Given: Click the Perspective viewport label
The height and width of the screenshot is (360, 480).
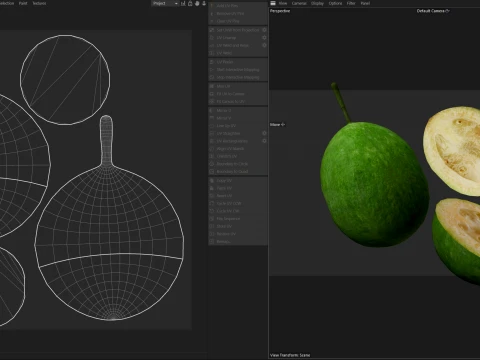Looking at the screenshot, I should click(280, 11).
